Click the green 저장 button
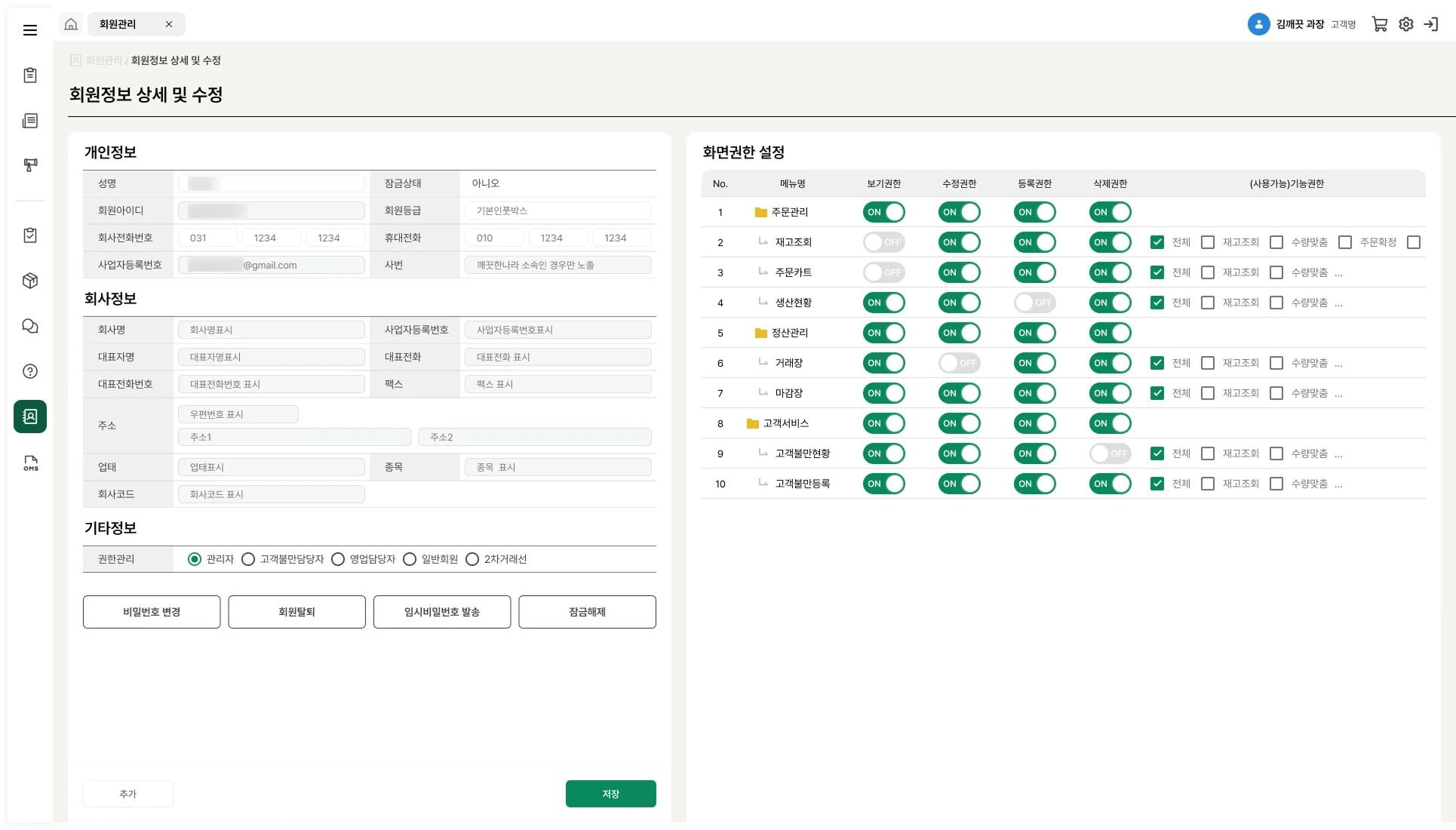Viewport: 1456px width, 830px height. pos(611,794)
